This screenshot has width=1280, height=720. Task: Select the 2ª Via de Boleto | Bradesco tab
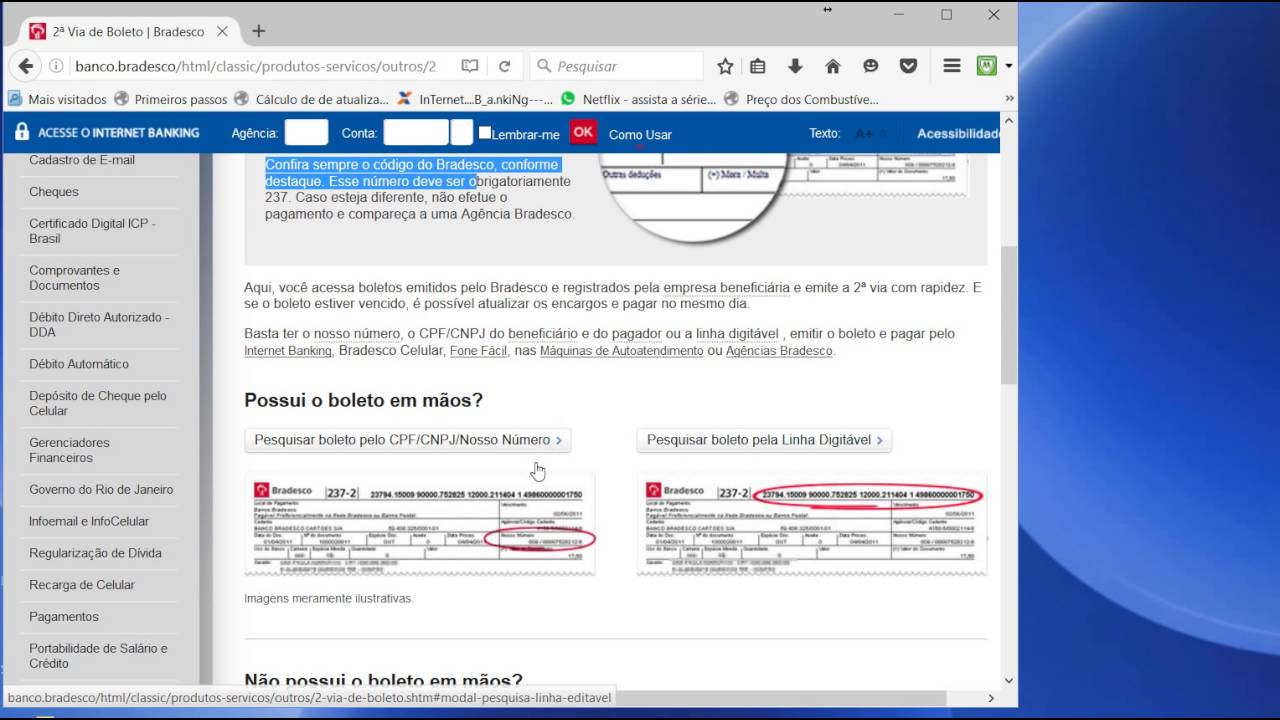[129, 31]
